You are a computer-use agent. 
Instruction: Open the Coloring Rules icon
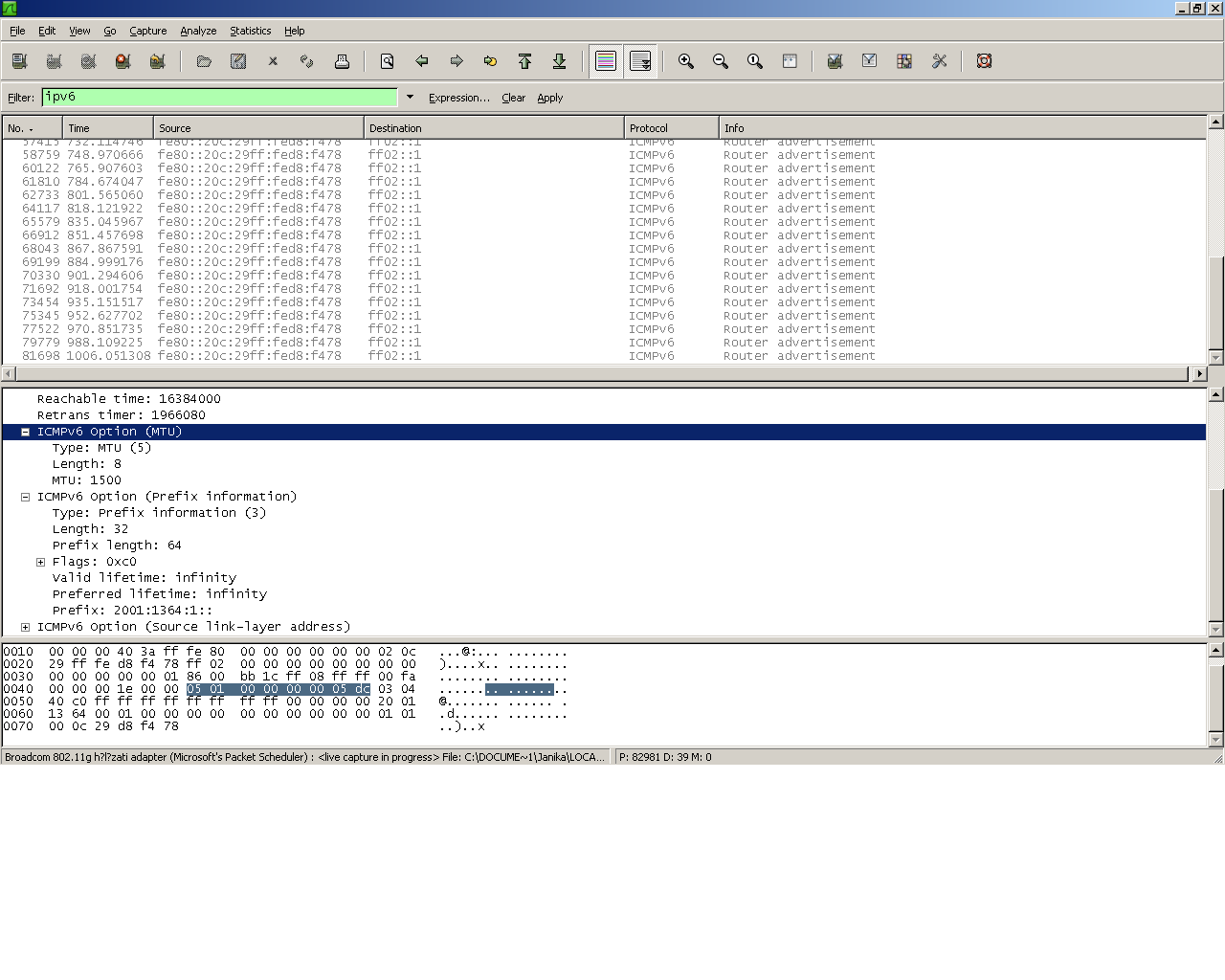[903, 60]
